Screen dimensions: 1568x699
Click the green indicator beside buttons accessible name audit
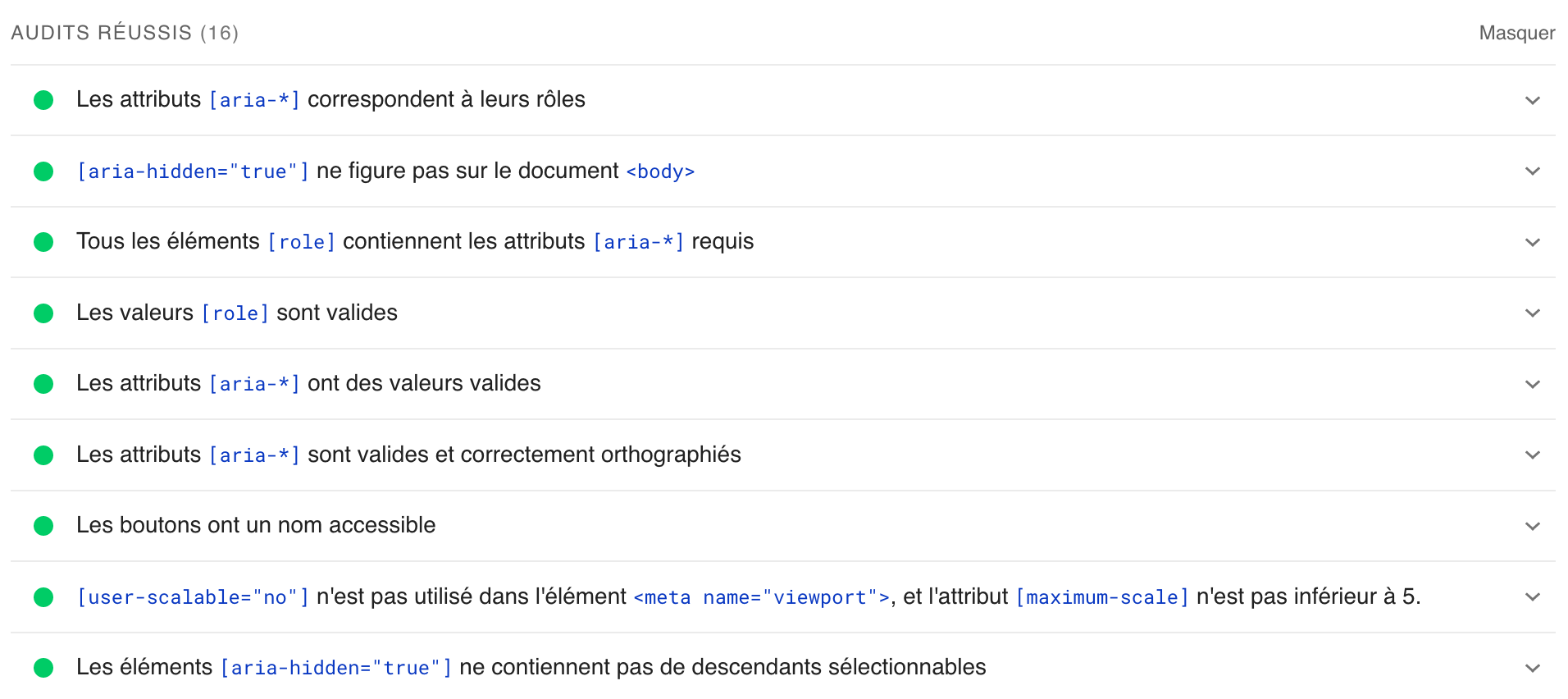click(x=44, y=525)
